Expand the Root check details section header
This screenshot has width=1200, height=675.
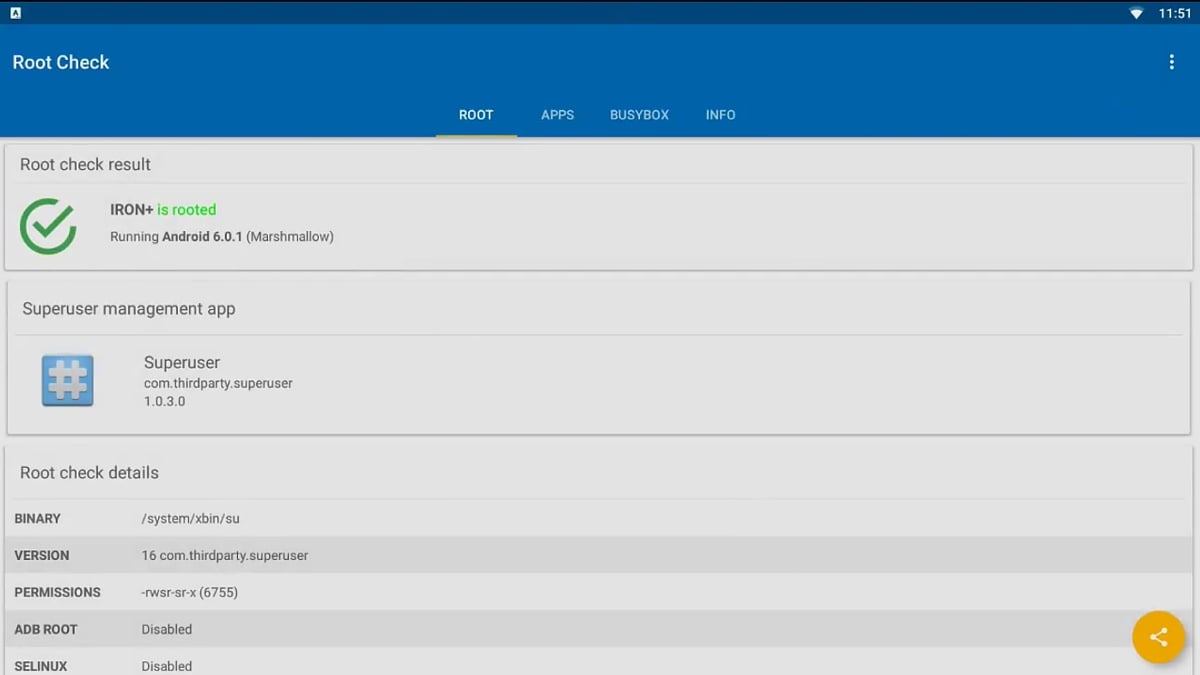click(x=89, y=472)
